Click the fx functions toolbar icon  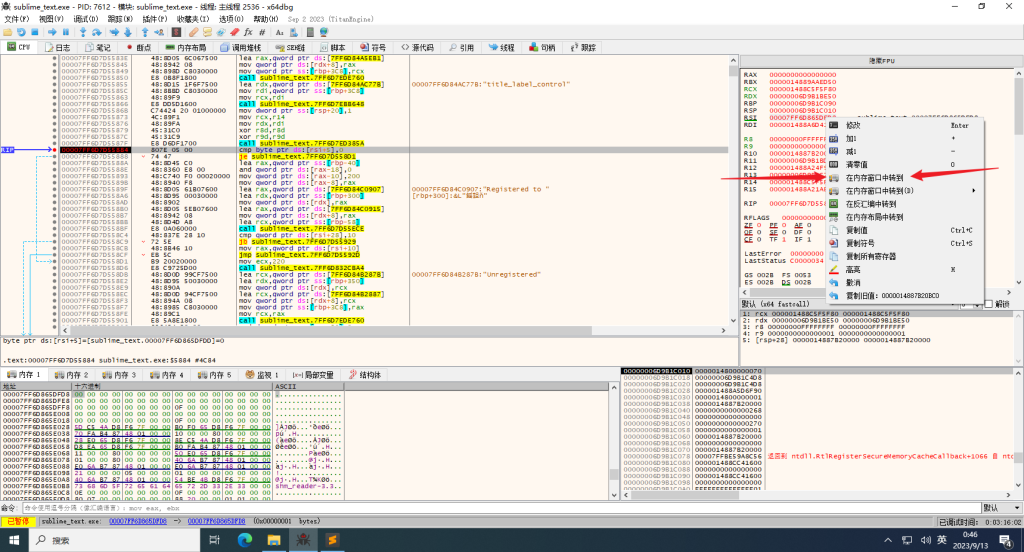(x=249, y=32)
